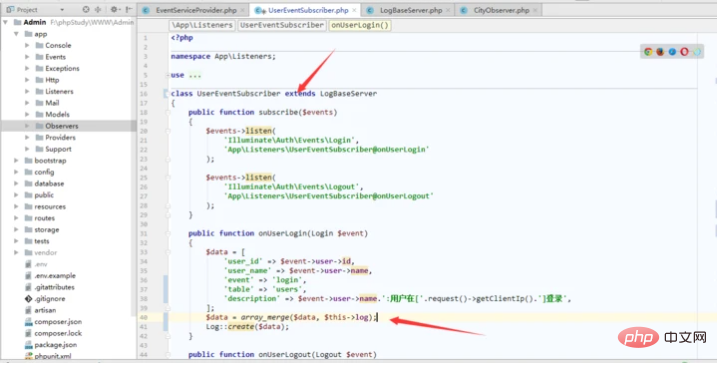The height and width of the screenshot is (370, 717).
Task: Expand the Console folder
Action: pos(27,45)
